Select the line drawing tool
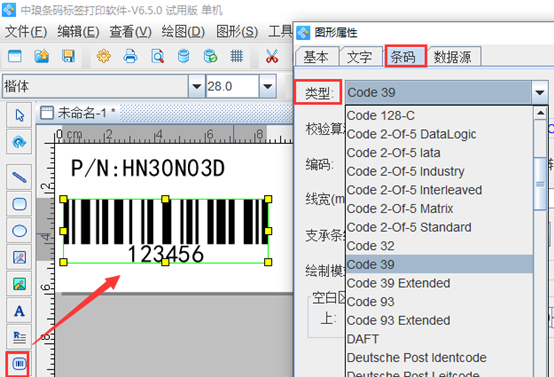 (x=19, y=177)
